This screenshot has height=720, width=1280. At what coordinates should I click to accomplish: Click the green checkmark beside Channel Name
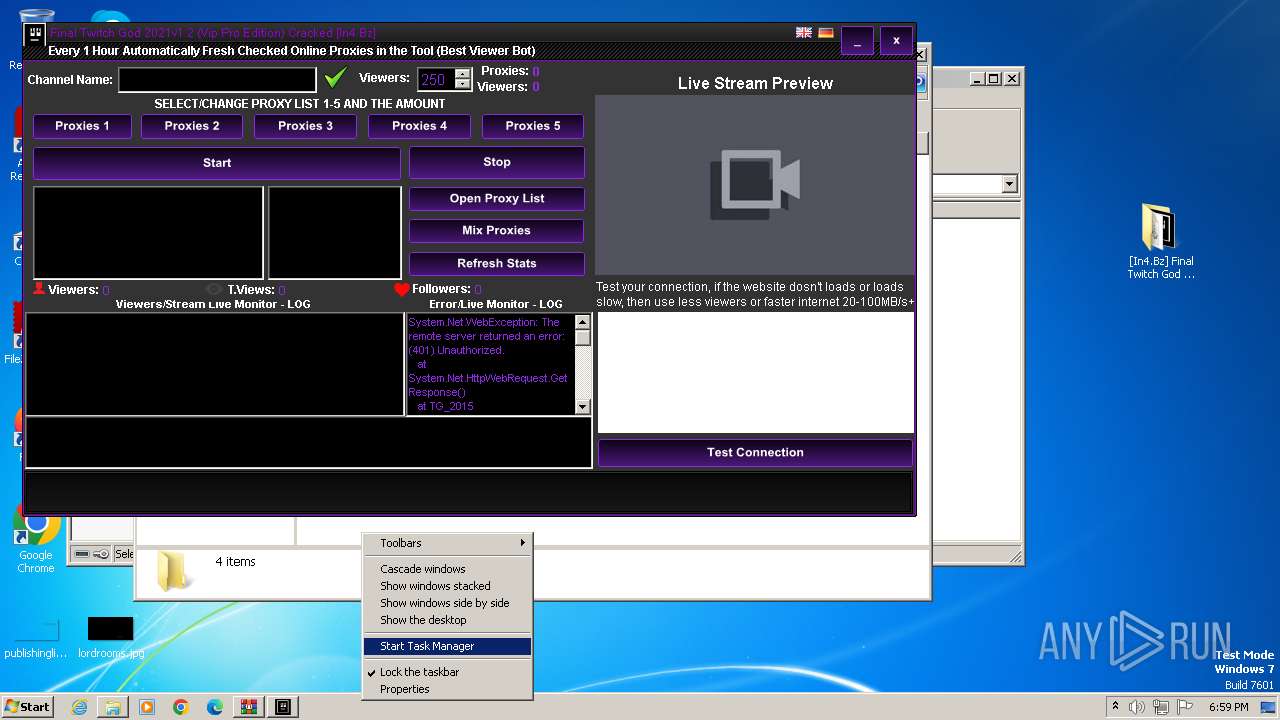(x=336, y=78)
